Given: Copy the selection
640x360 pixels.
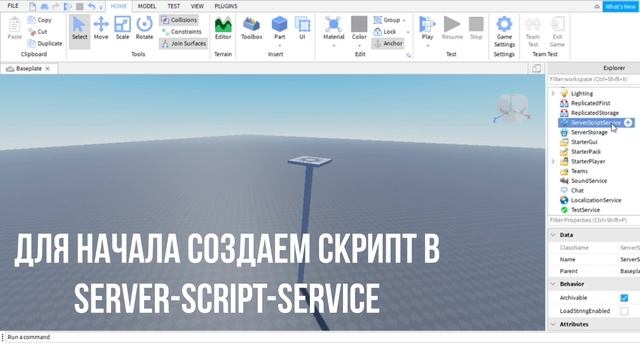Looking at the screenshot, I should (x=40, y=20).
